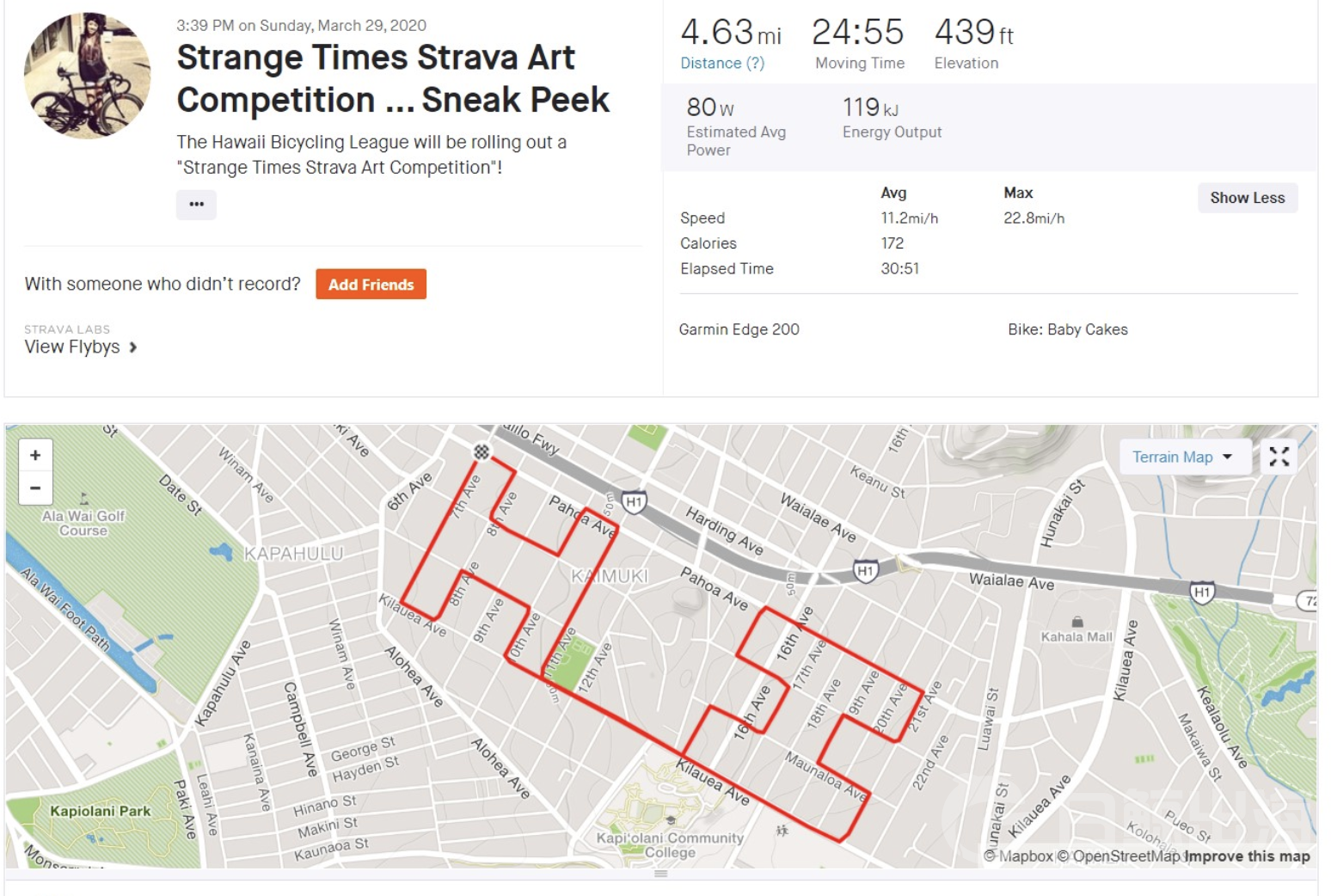The image size is (1331, 896).
Task: Open the three-dots more options menu
Action: 196,205
